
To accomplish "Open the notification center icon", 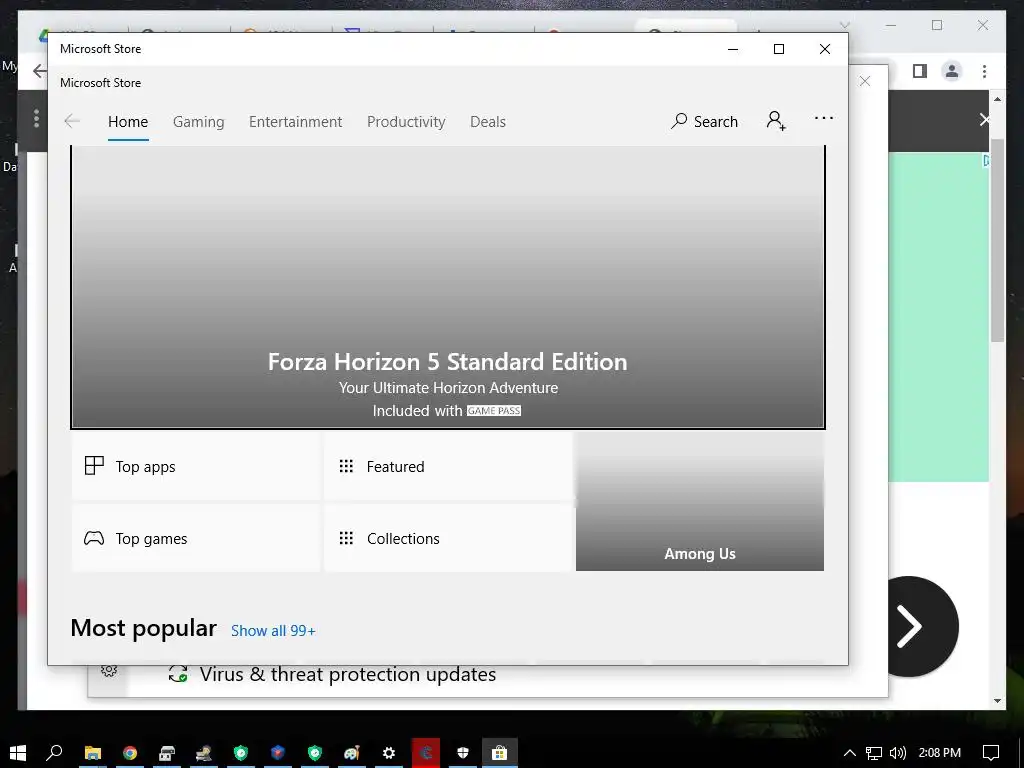I will click(991, 753).
